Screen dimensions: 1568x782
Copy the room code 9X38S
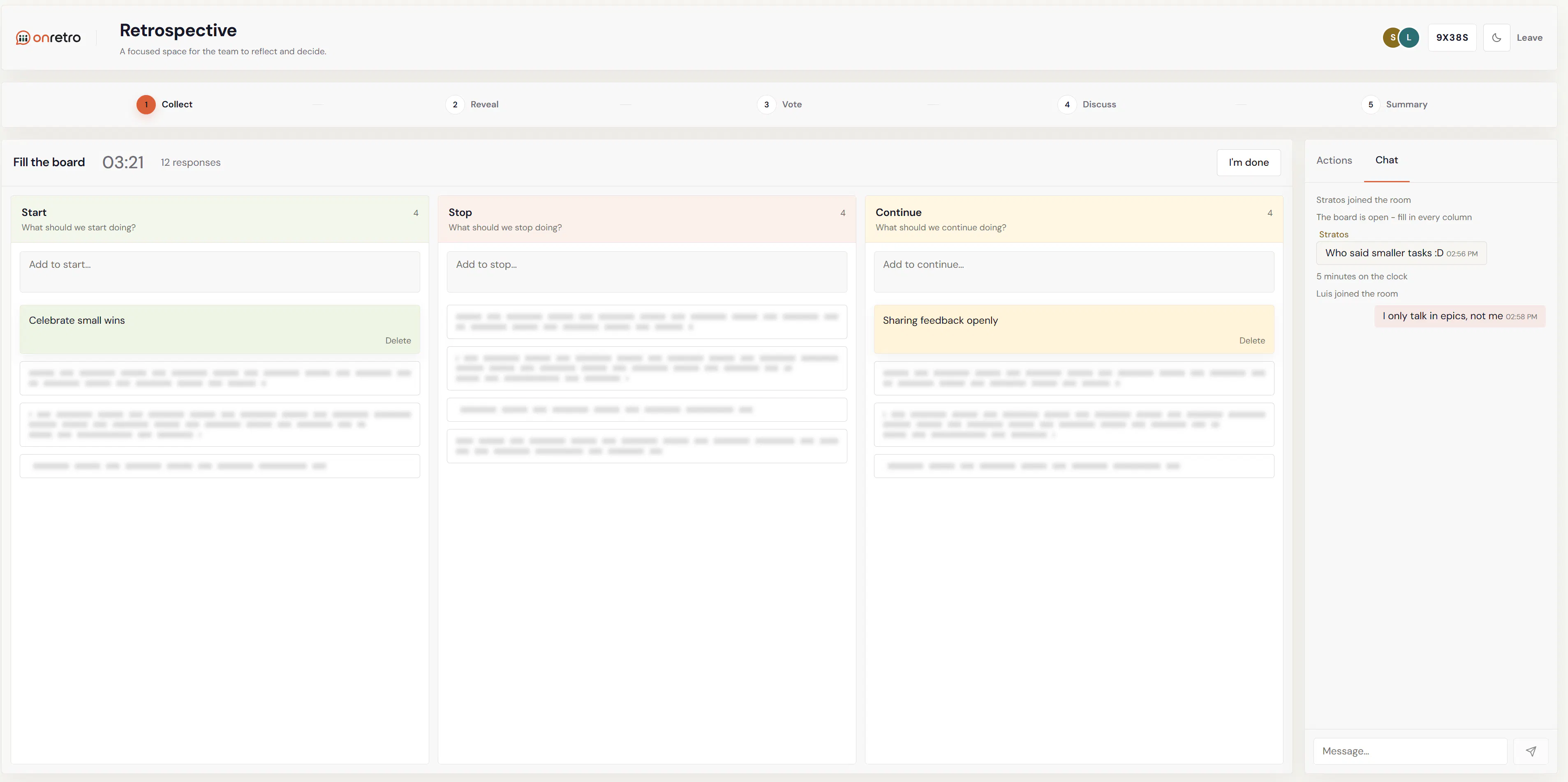pos(1452,38)
